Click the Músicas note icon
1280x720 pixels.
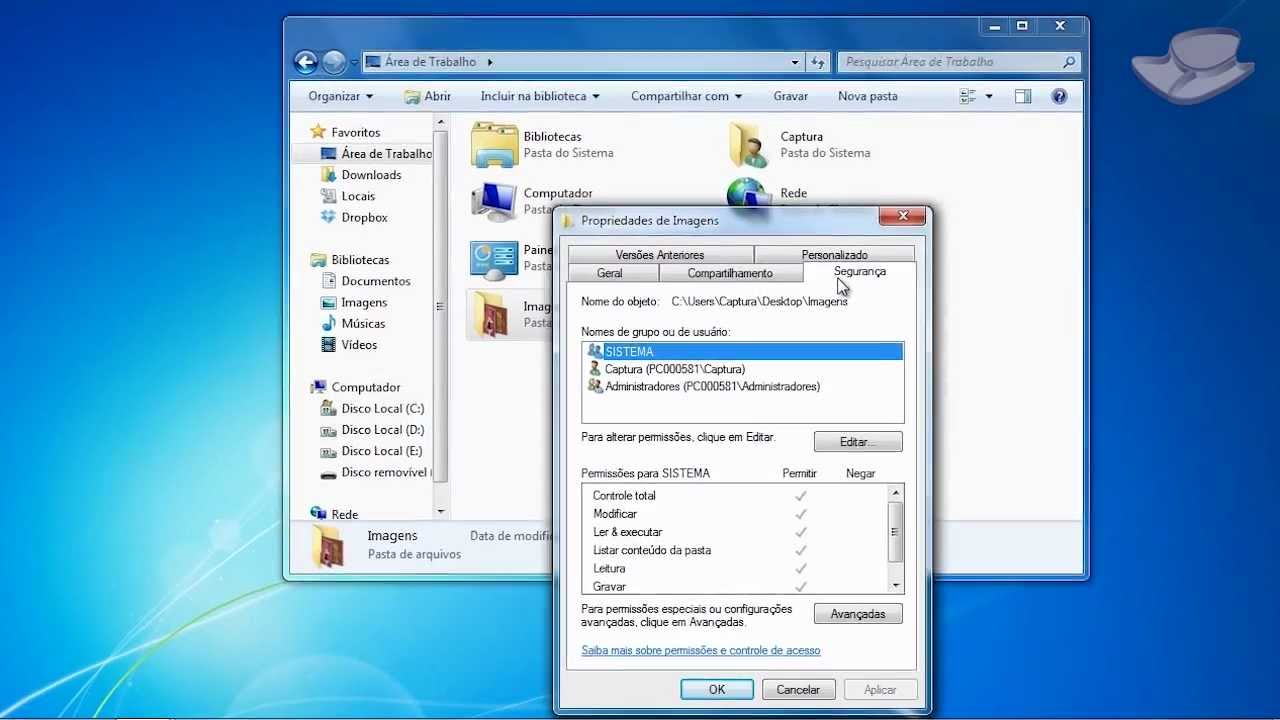(x=328, y=323)
